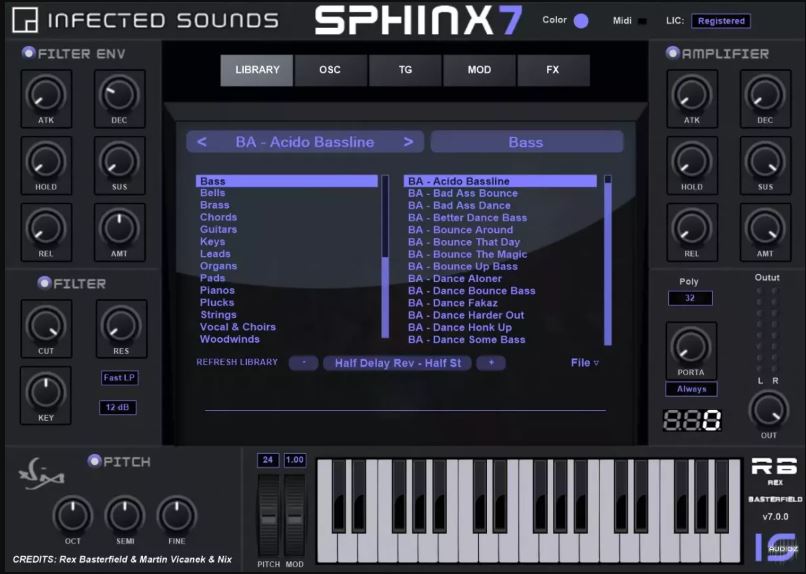Click the preset list scrollbar

point(608,260)
